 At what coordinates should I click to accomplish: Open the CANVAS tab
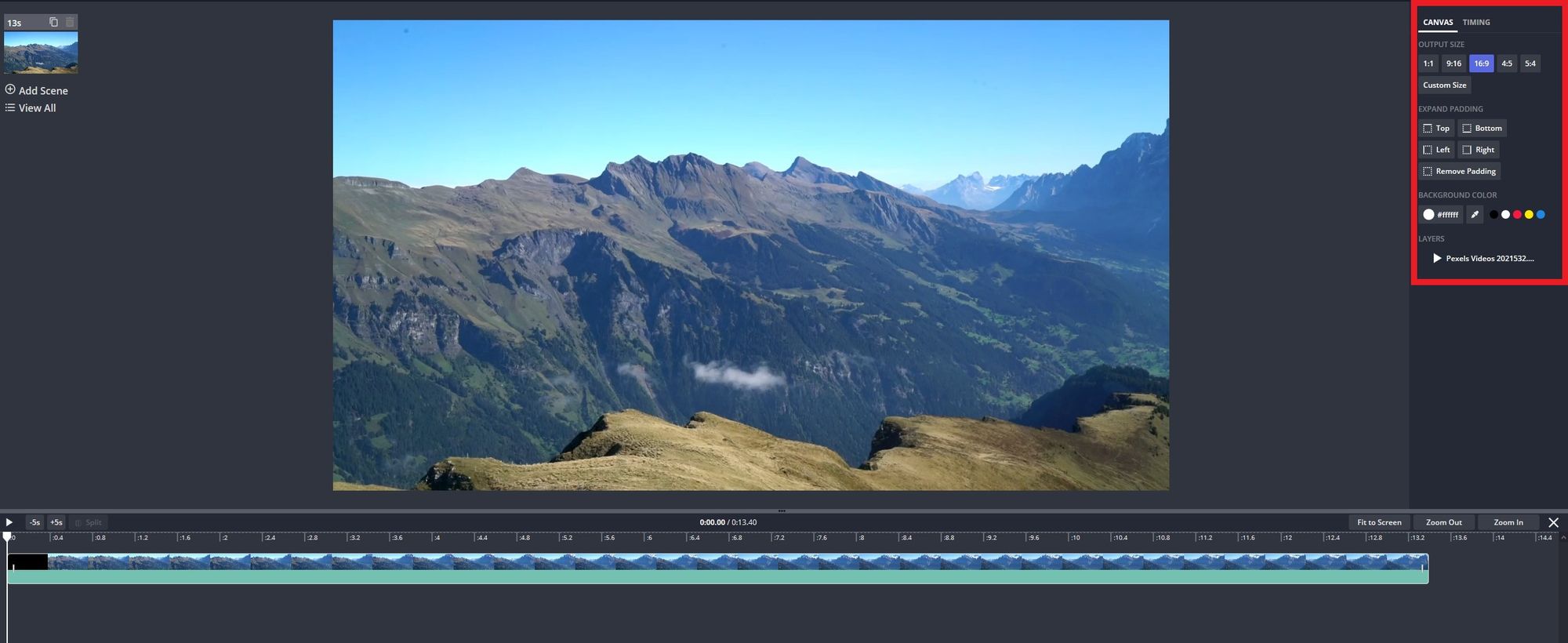(1438, 22)
